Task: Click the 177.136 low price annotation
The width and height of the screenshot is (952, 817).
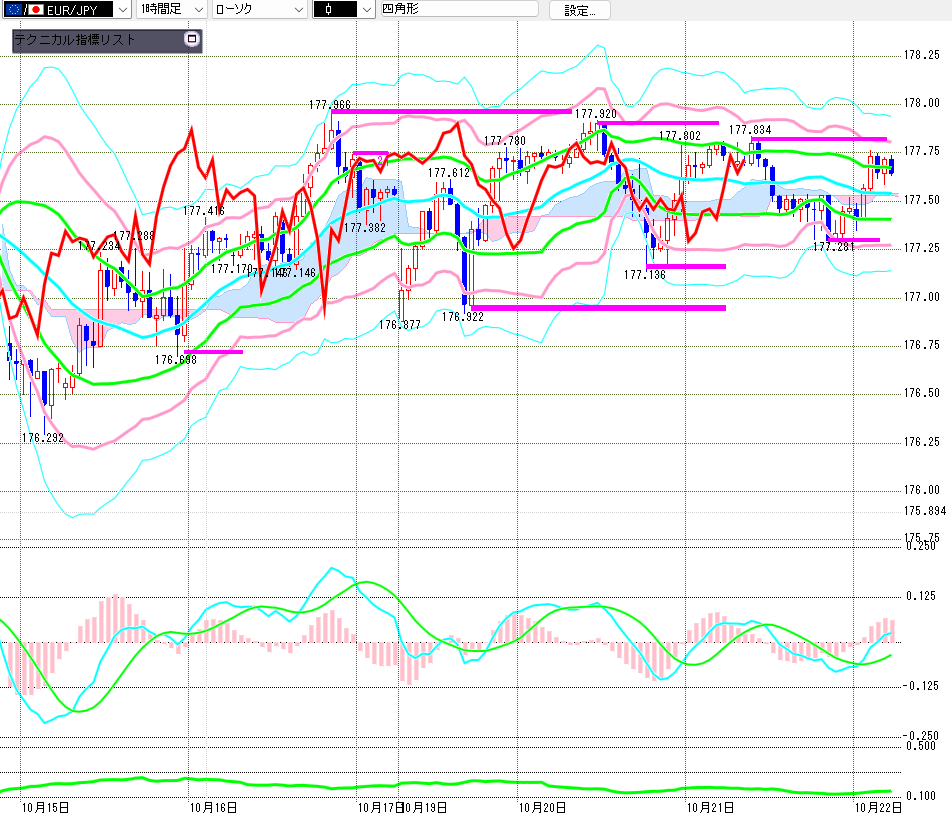Action: click(645, 275)
